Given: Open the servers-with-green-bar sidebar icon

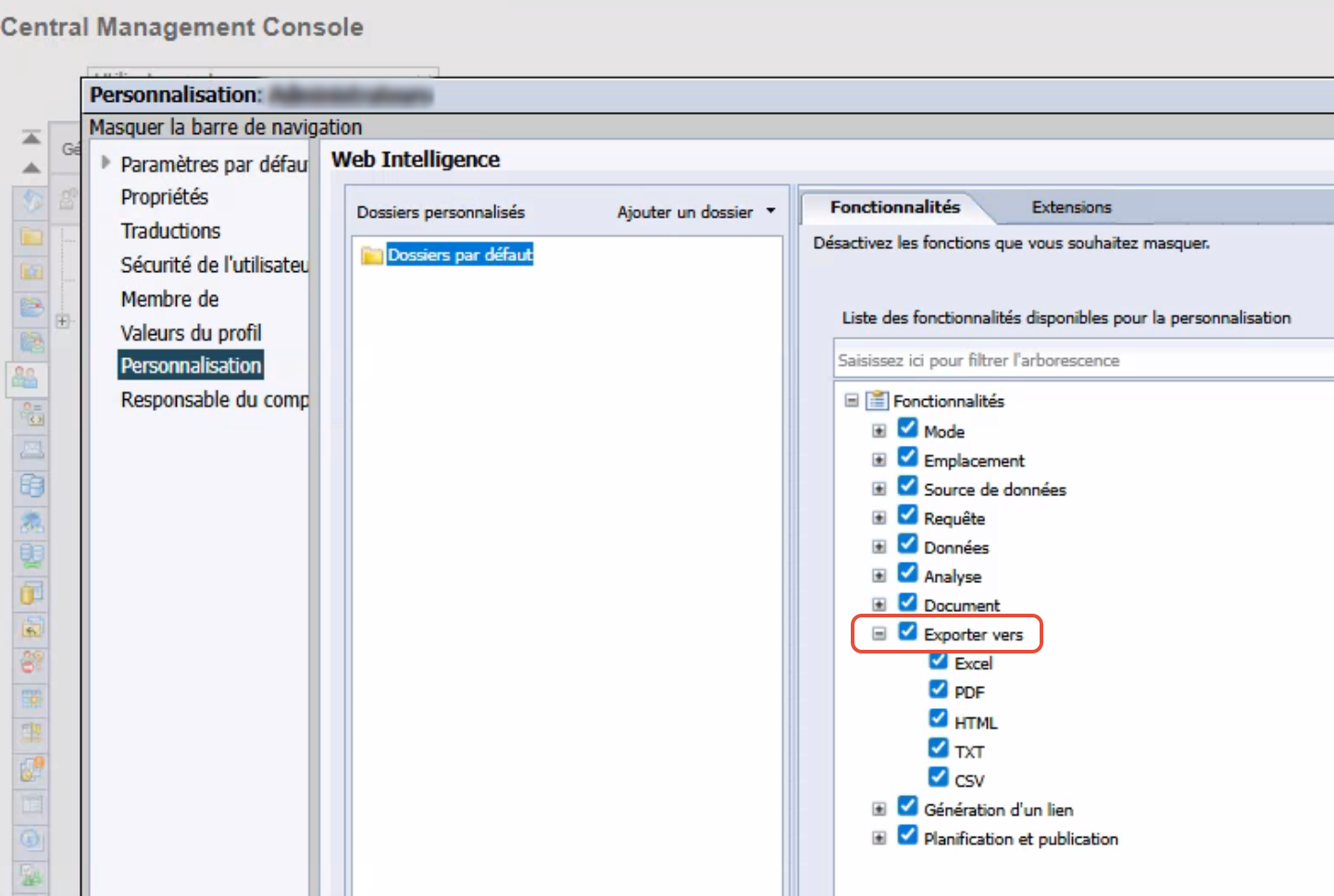Looking at the screenshot, I should [31, 556].
